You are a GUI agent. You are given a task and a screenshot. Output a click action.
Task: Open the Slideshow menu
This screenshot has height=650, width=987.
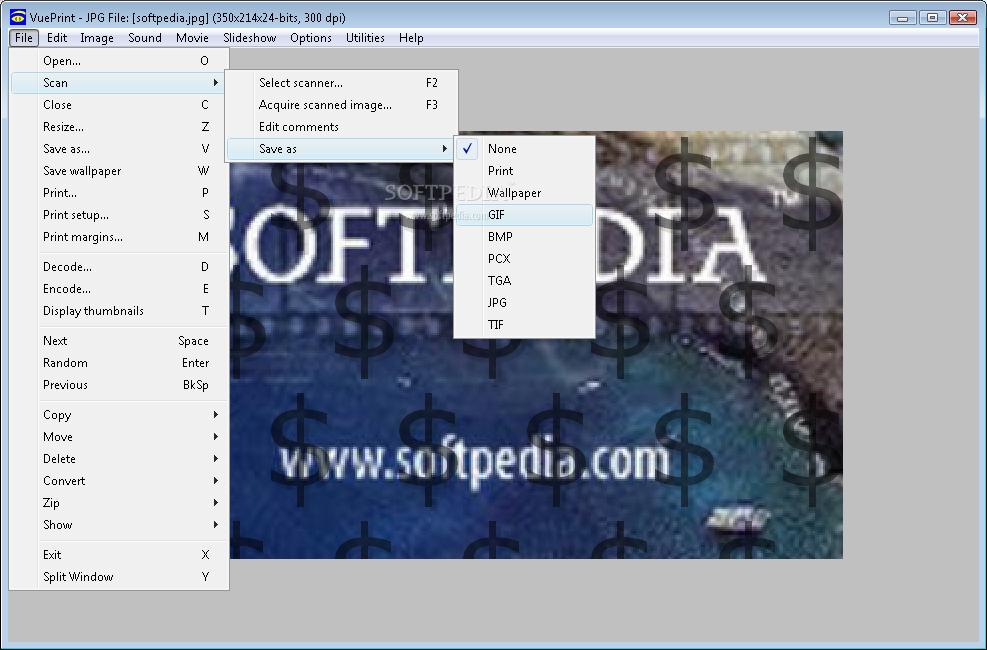(x=249, y=38)
